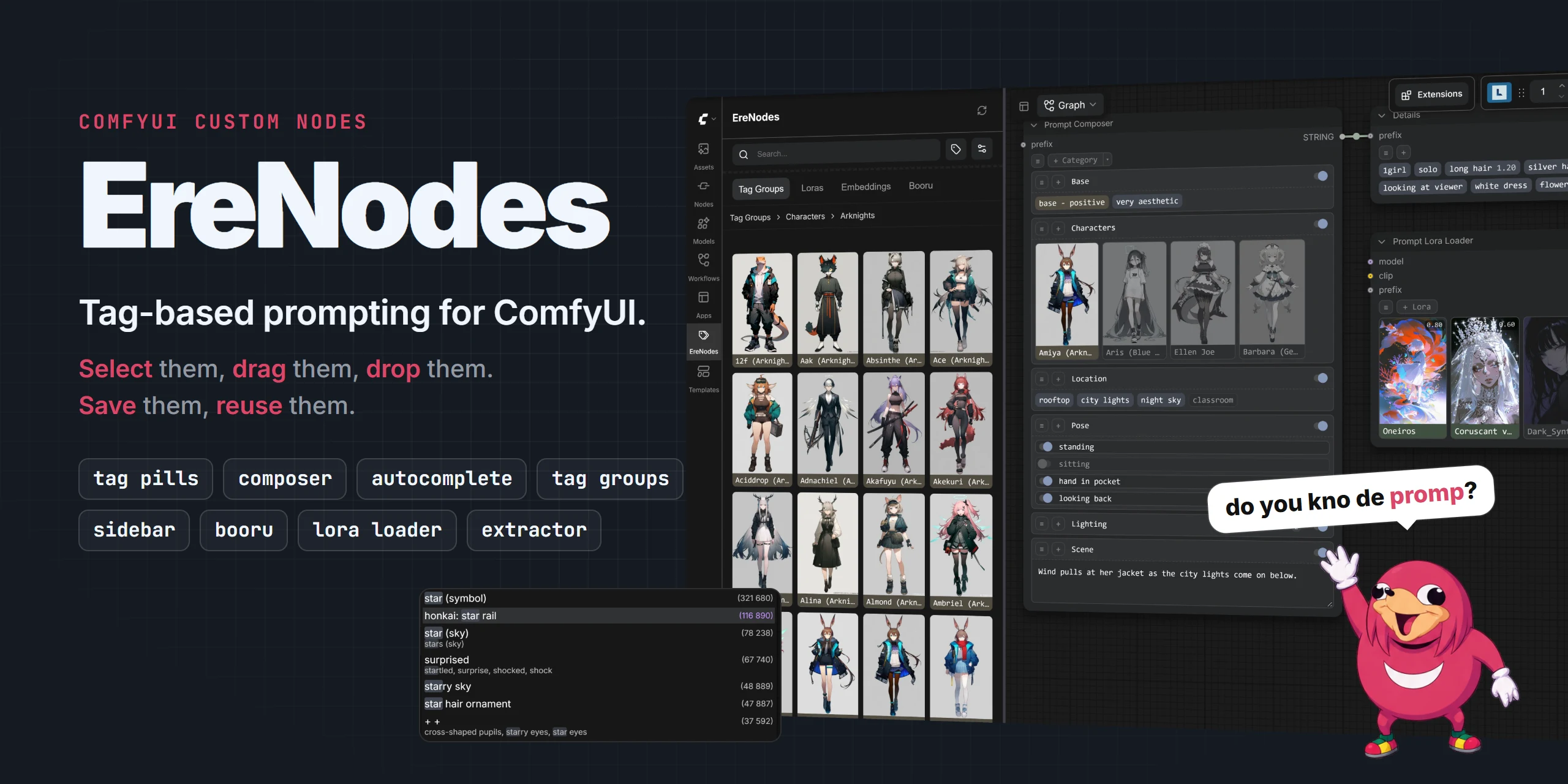Viewport: 1568px width, 784px height.
Task: Toggle the Location category switch
Action: coord(1321,378)
